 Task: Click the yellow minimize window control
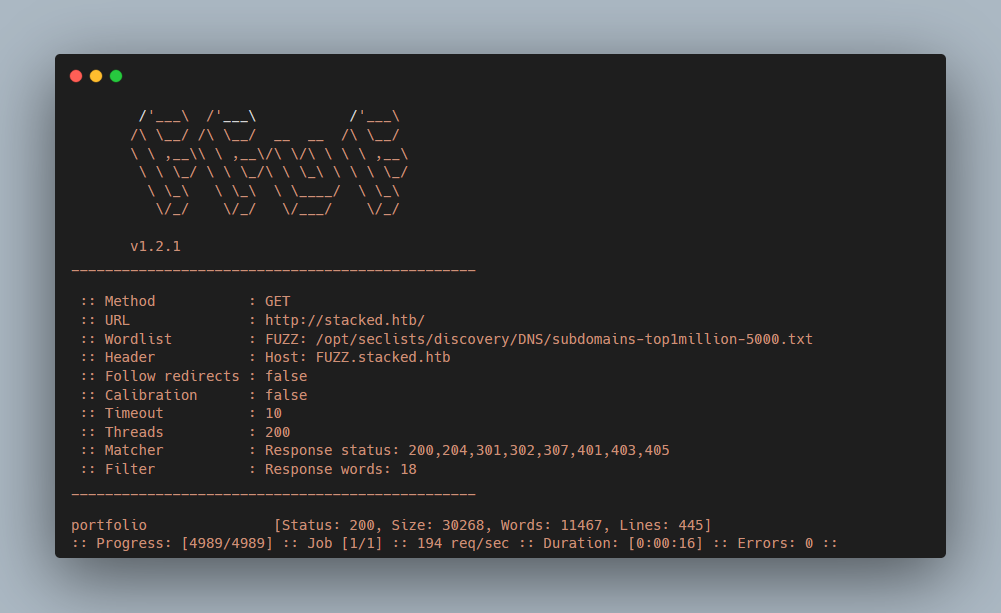[x=95, y=75]
